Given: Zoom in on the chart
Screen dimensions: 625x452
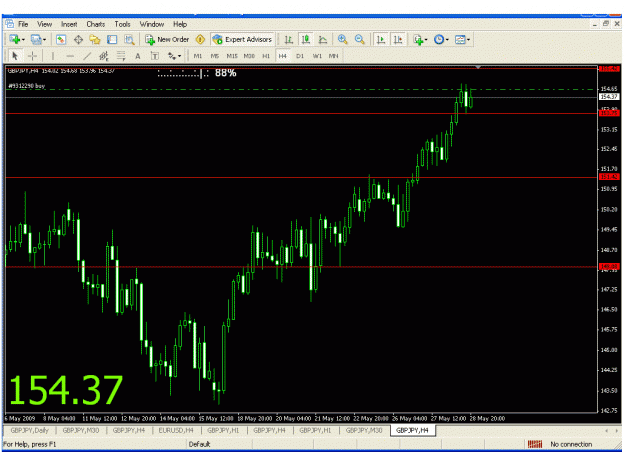Looking at the screenshot, I should click(342, 39).
